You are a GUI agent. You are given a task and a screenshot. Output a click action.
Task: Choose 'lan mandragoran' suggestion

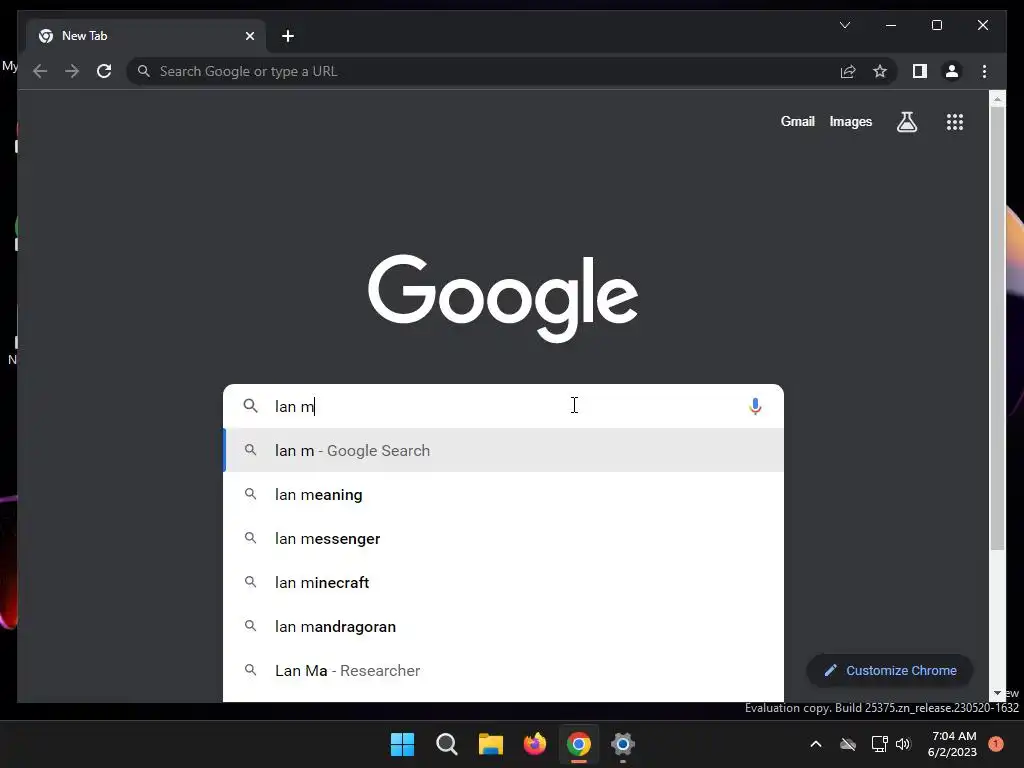click(503, 626)
